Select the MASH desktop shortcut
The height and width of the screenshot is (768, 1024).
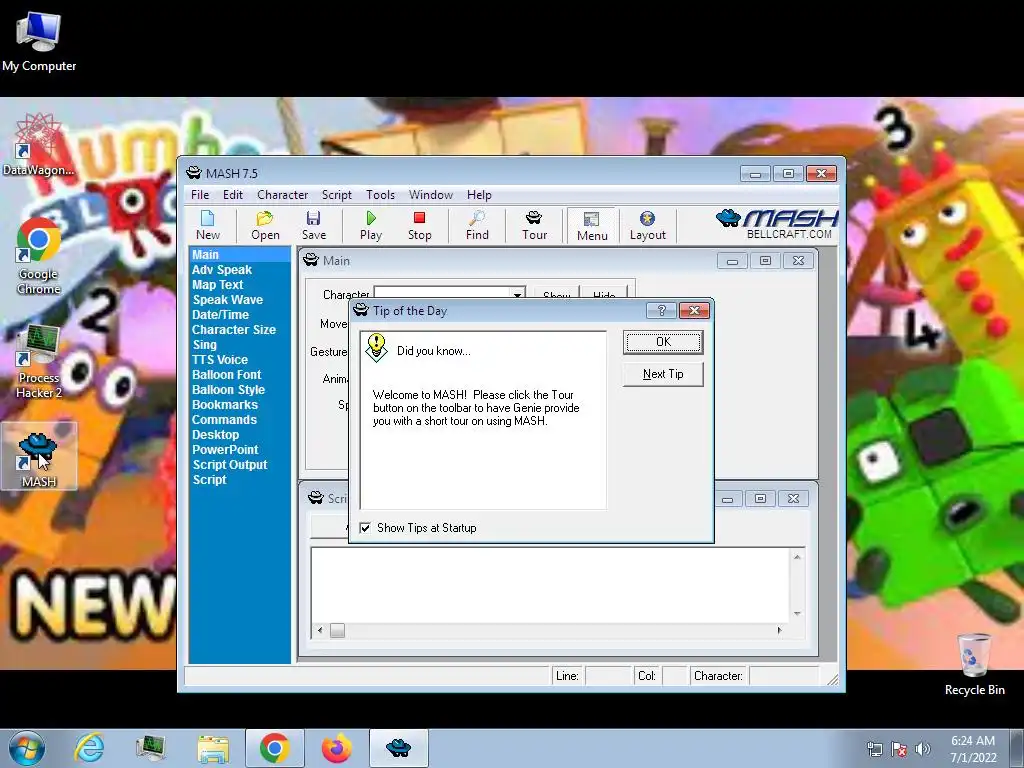[x=39, y=456]
